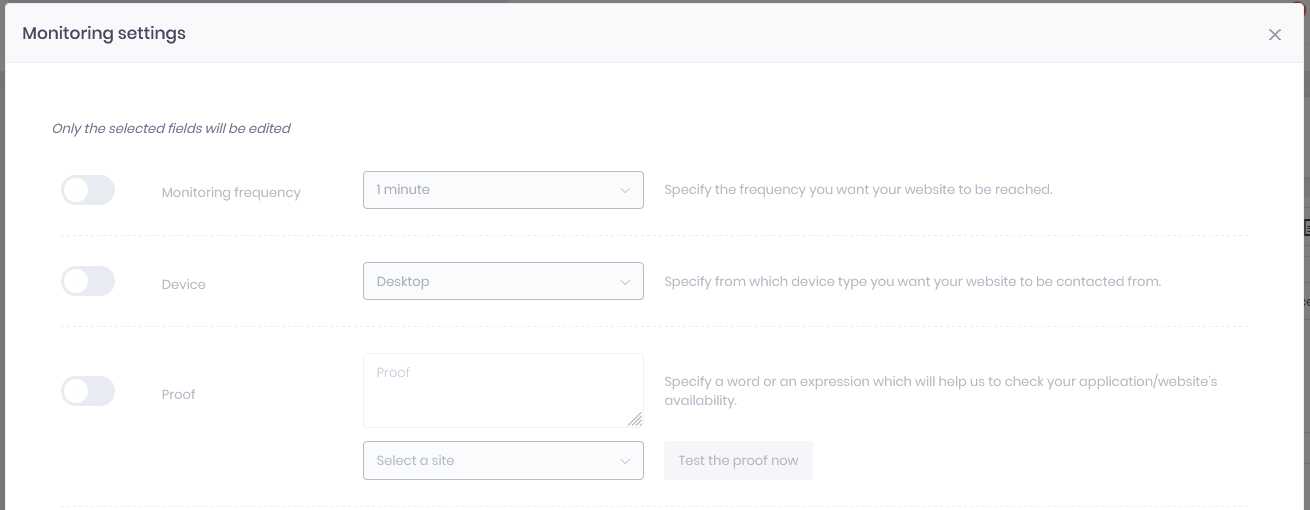
Task: Click the 'Device' field label
Action: pyautogui.click(x=184, y=284)
